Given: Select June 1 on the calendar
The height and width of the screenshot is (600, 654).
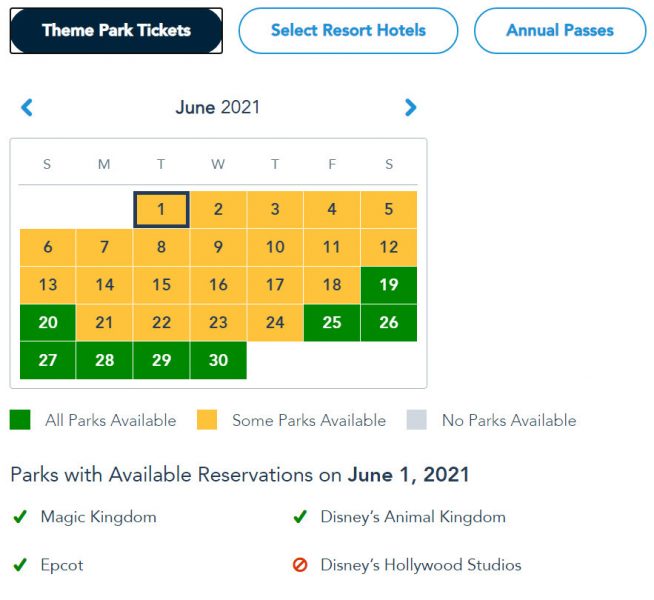Looking at the screenshot, I should tap(161, 210).
